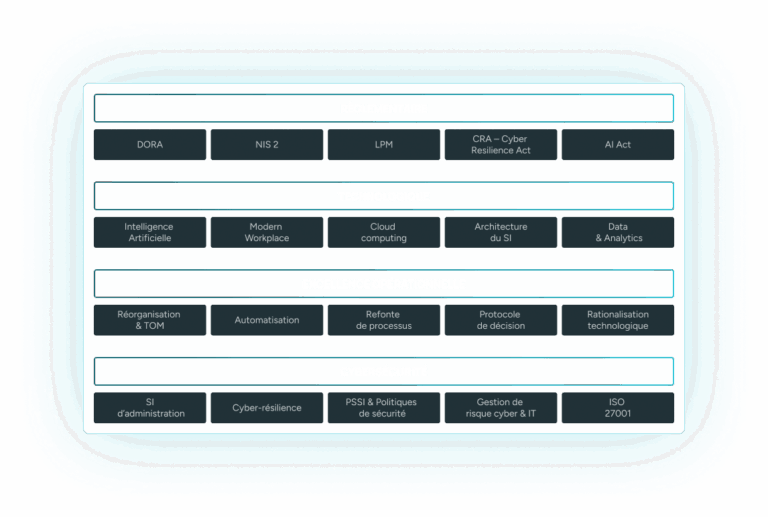Open the Modern Workplace tile
The height and width of the screenshot is (517, 768).
click(267, 232)
